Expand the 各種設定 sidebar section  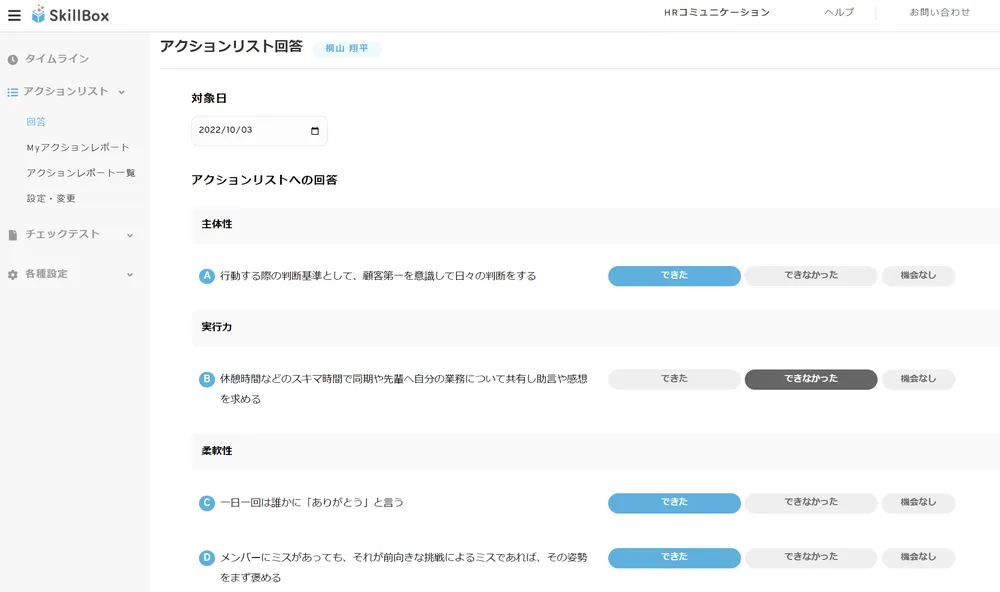point(128,273)
